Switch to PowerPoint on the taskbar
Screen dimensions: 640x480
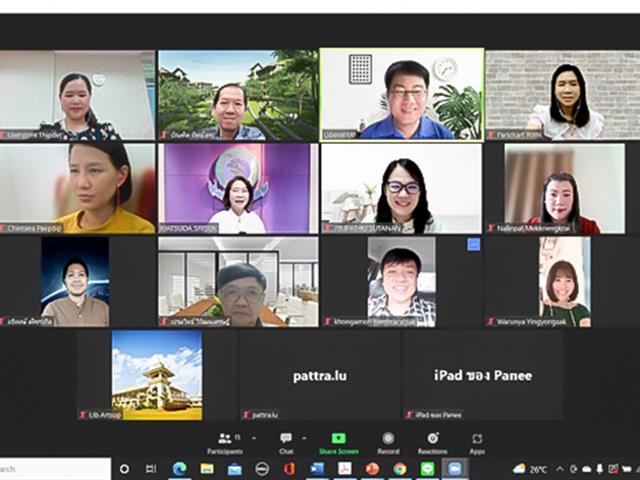(372, 469)
